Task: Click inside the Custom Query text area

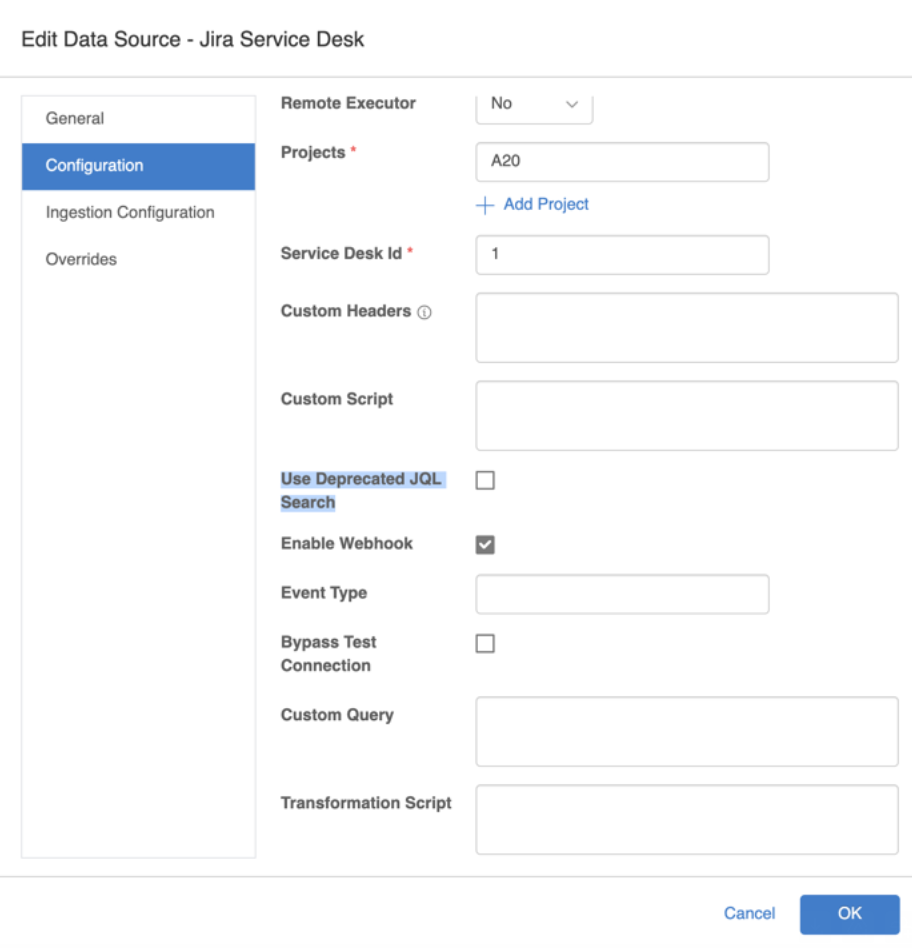Action: [x=686, y=732]
